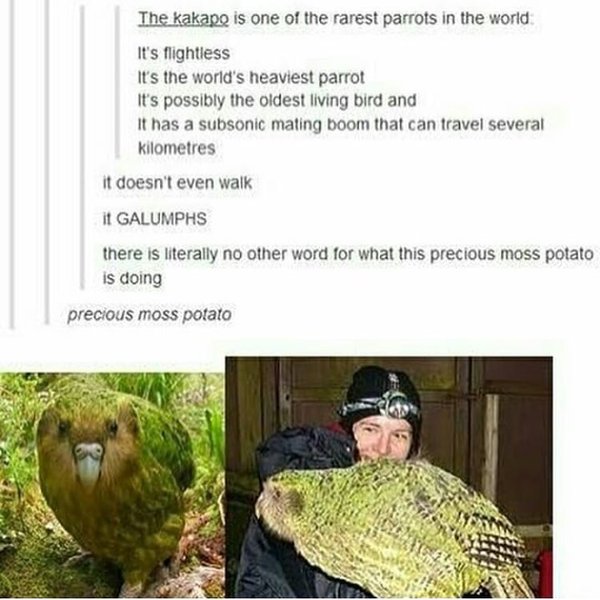Open photo of person holding kakapo
The image size is (600, 600).
tap(389, 477)
